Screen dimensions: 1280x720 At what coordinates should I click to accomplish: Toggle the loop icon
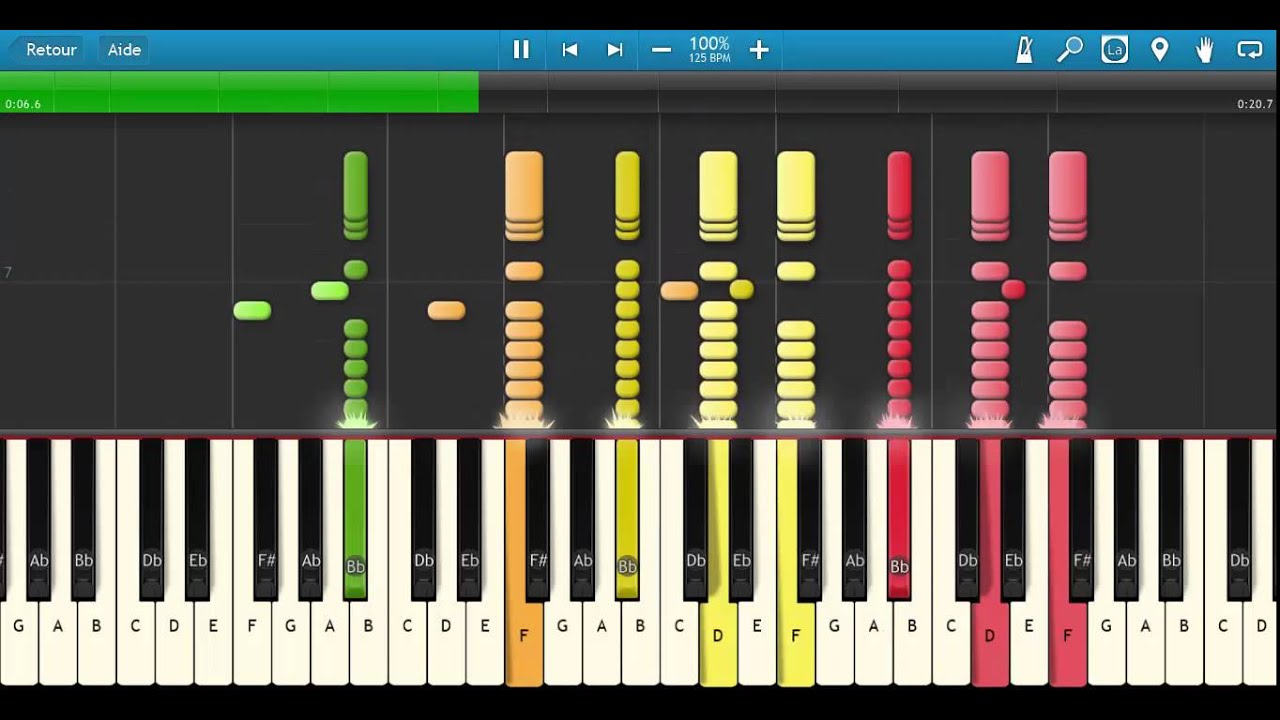(x=1250, y=49)
